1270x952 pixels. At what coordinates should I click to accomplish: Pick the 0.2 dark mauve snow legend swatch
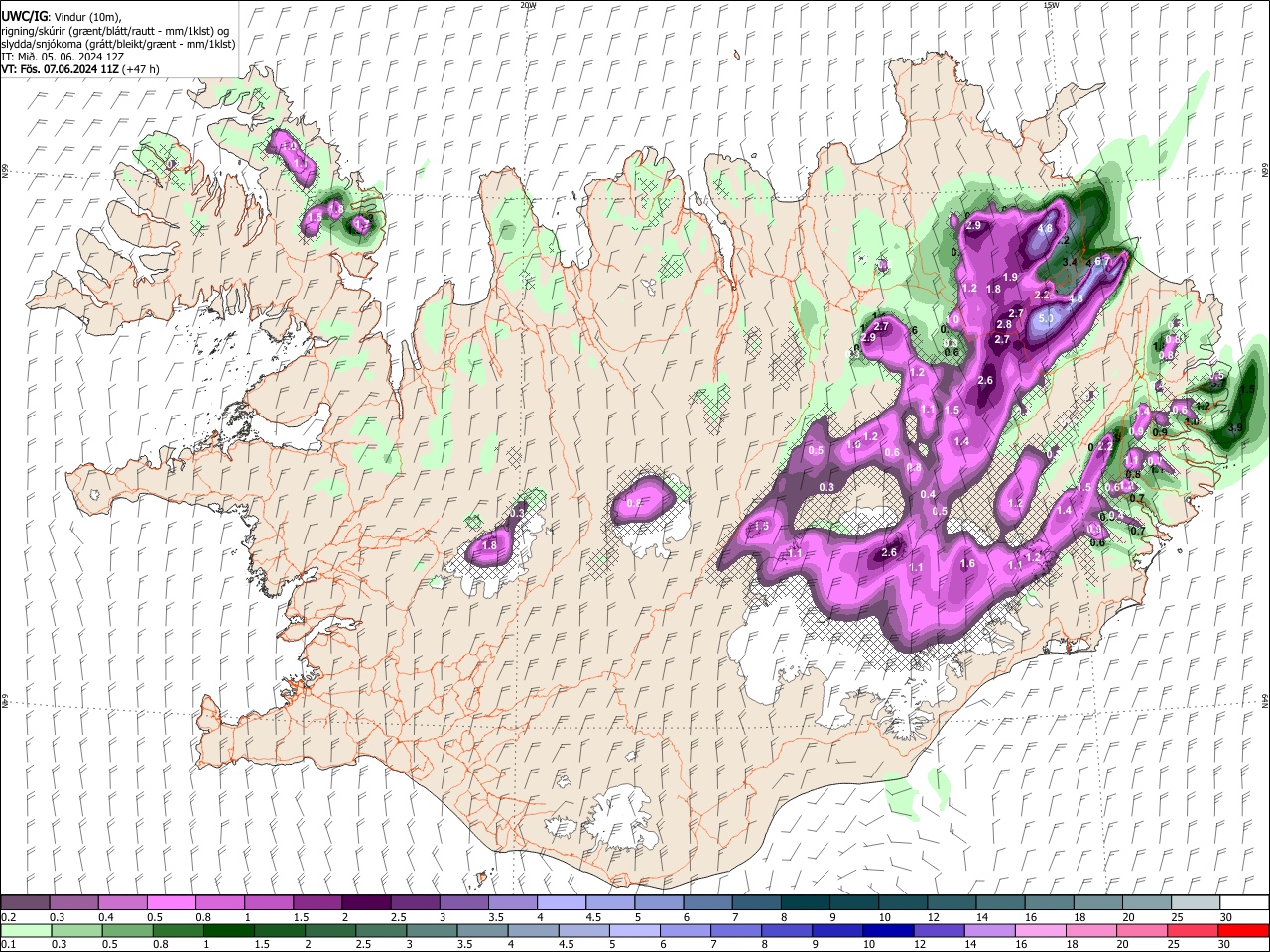point(25,903)
